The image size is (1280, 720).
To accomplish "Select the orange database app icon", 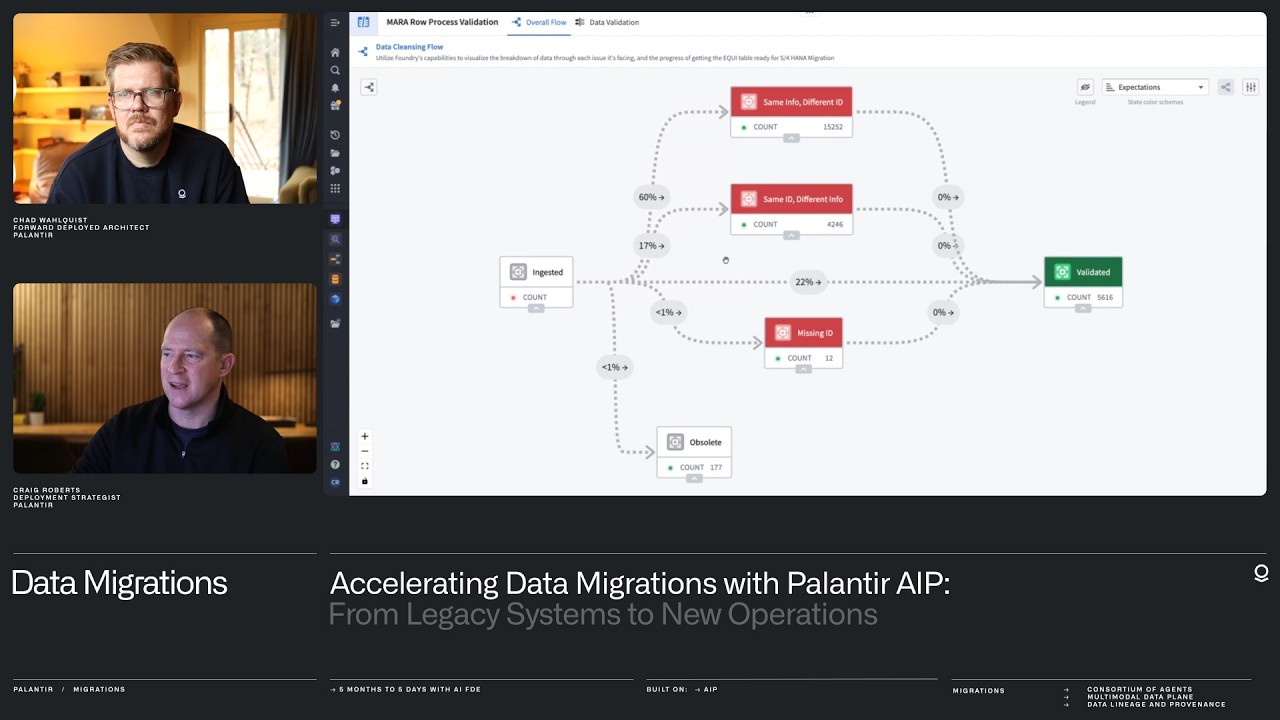I will click(x=335, y=279).
